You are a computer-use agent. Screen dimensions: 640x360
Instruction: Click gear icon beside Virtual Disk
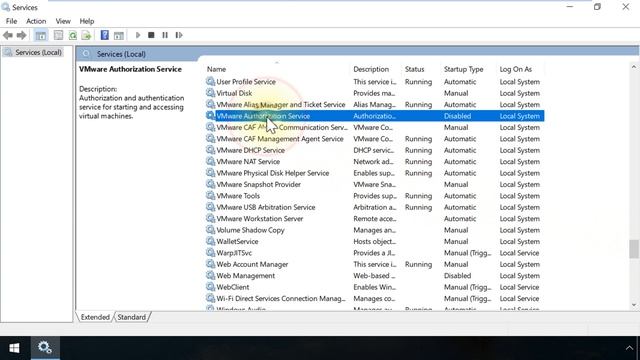tap(210, 93)
